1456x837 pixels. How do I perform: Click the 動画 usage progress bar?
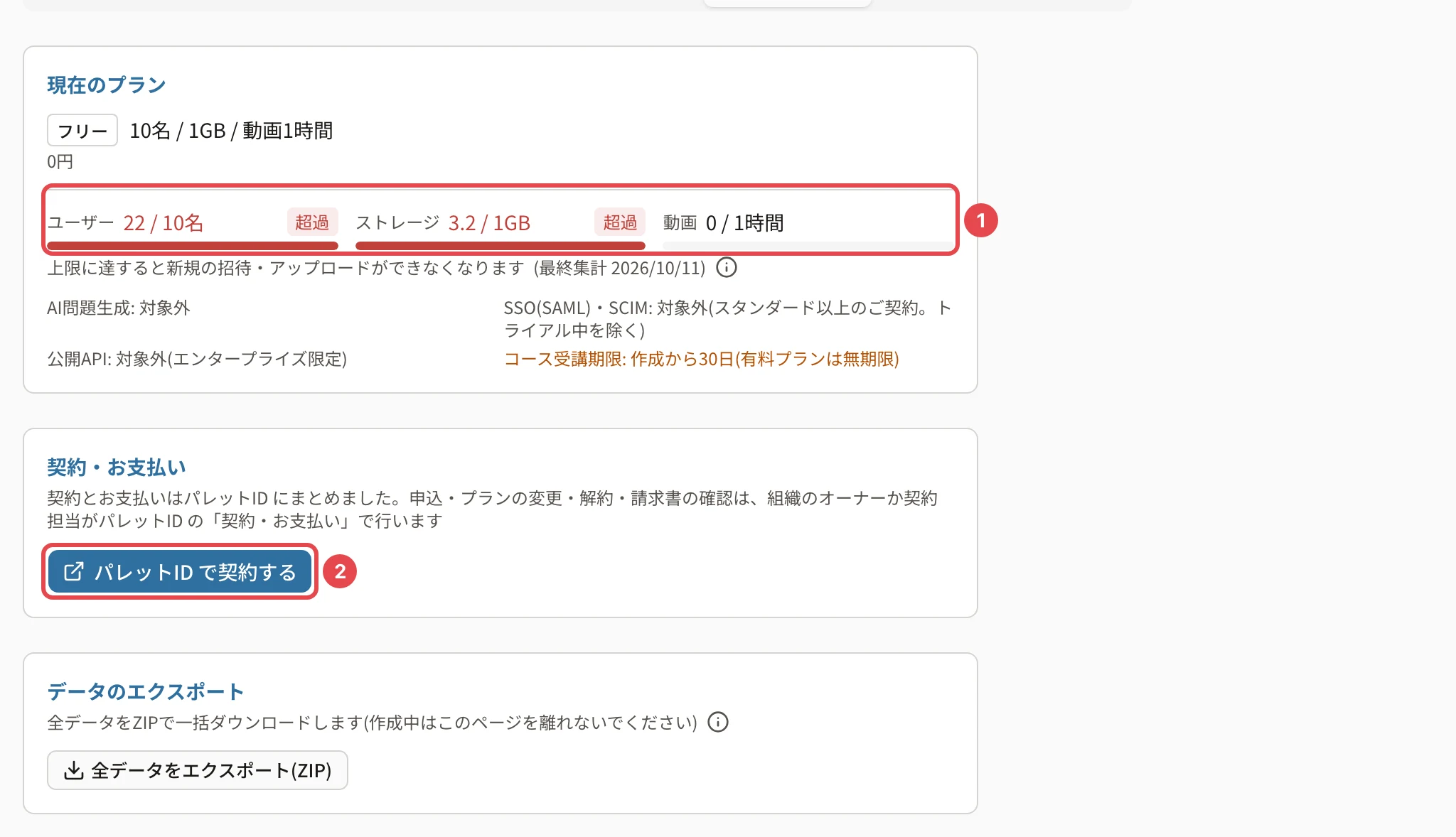point(808,246)
